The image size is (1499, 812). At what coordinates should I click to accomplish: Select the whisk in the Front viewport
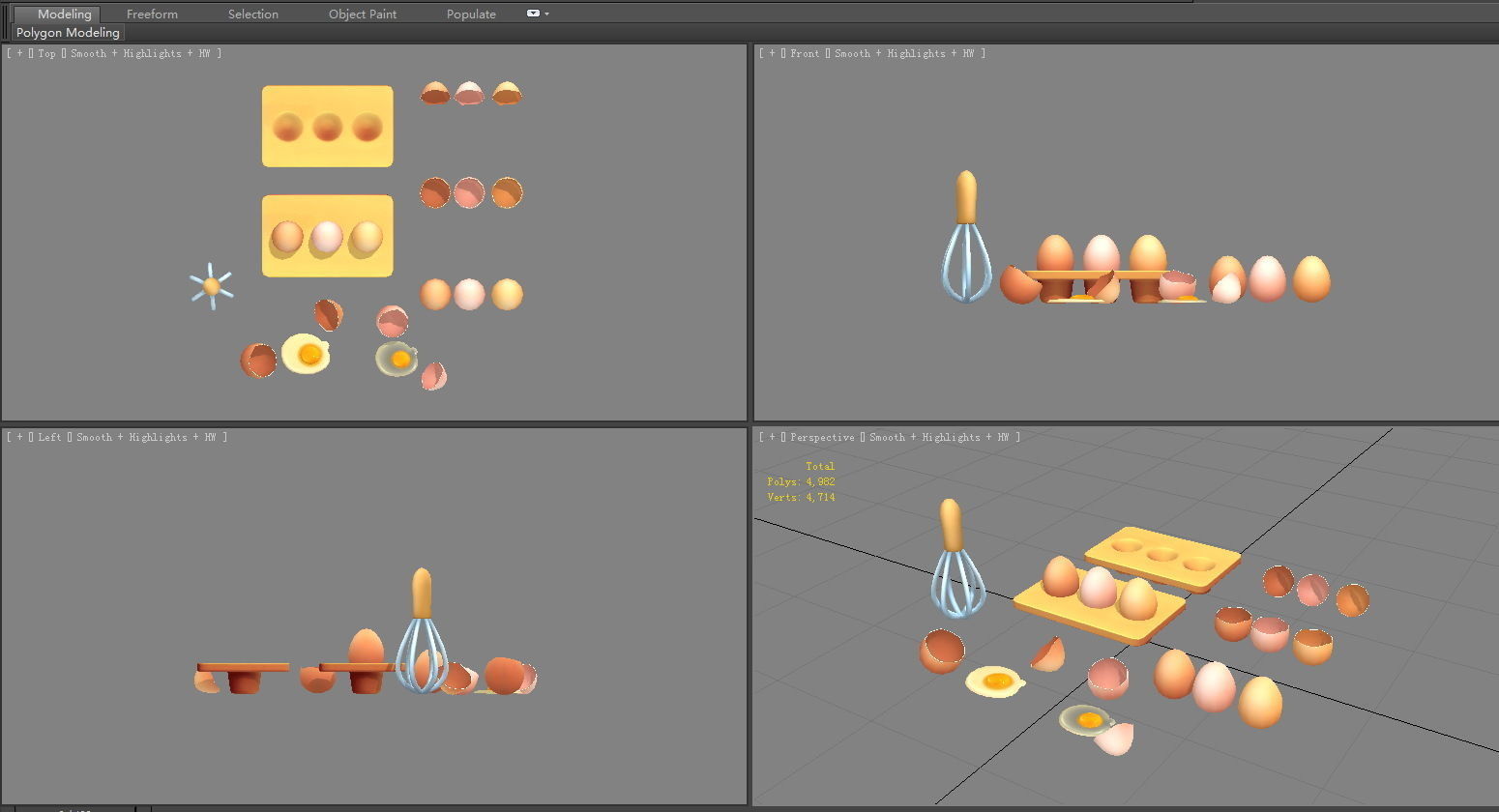966,237
